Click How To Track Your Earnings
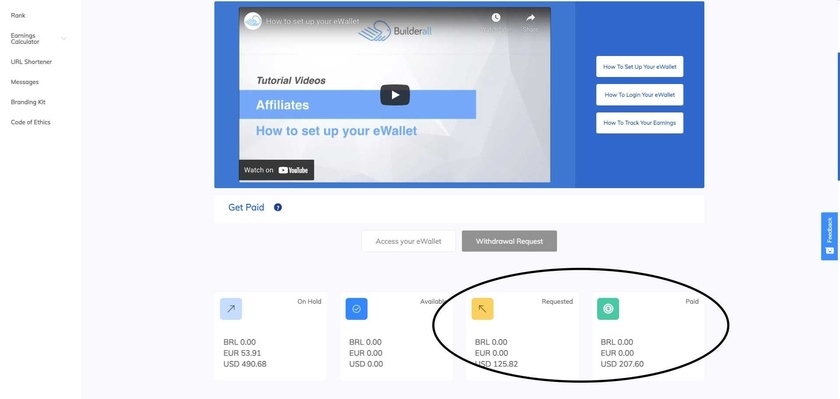 click(640, 123)
